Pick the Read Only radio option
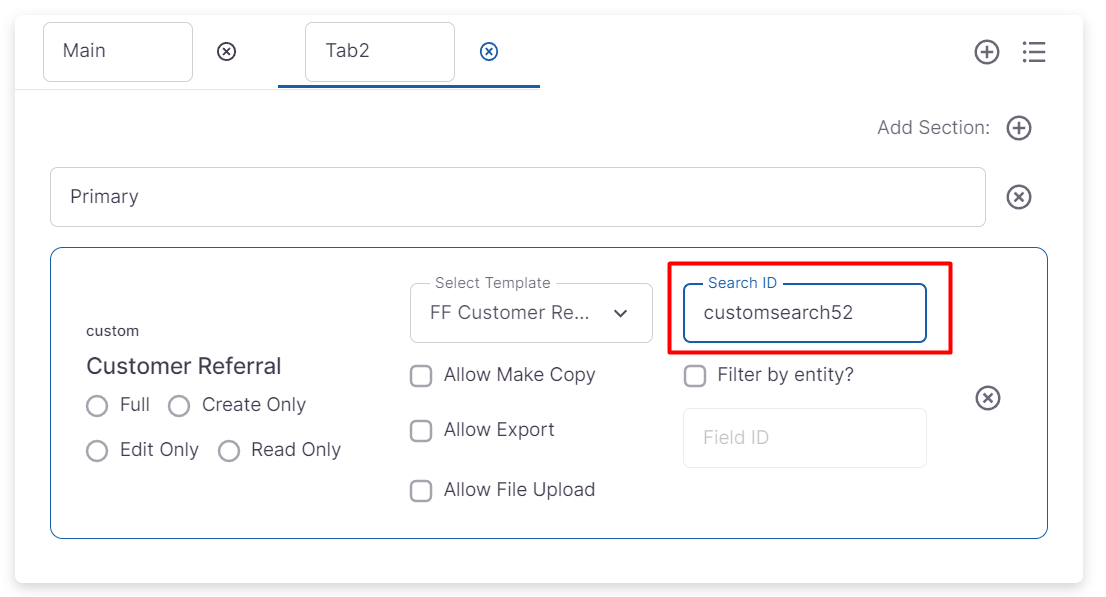1106x597 pixels. point(229,451)
